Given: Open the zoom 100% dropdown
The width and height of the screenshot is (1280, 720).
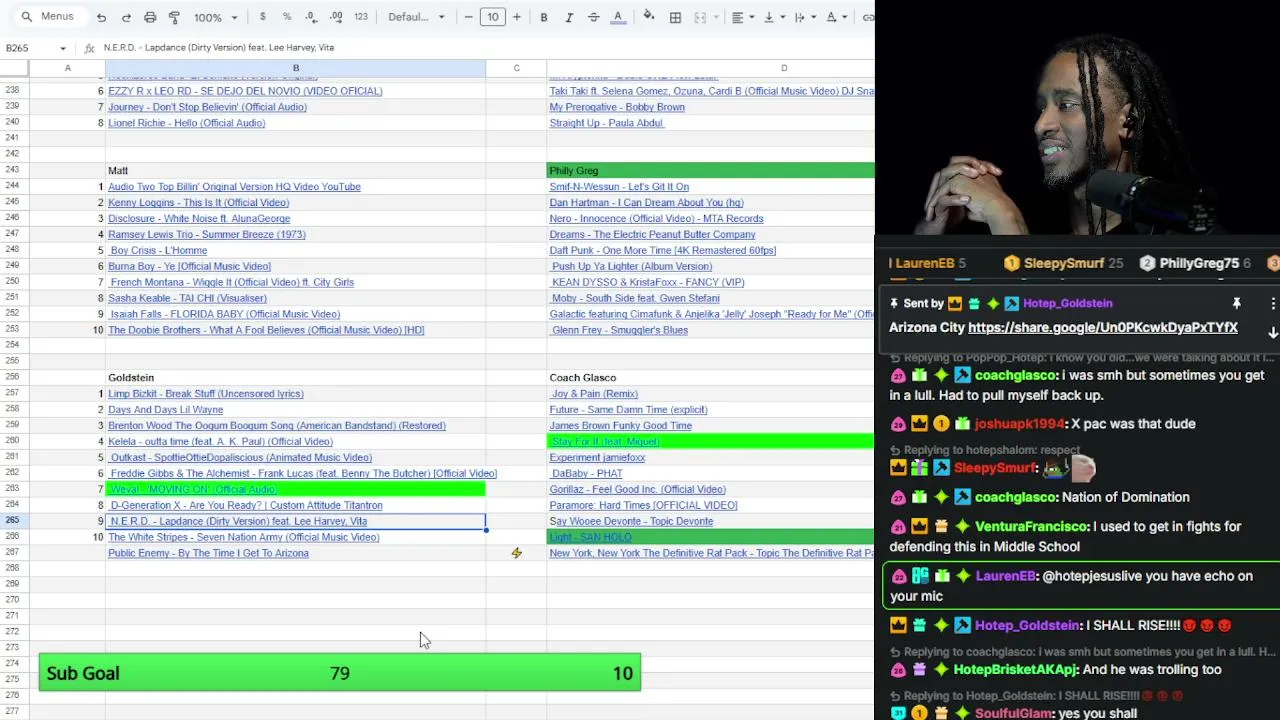Looking at the screenshot, I should coord(216,17).
